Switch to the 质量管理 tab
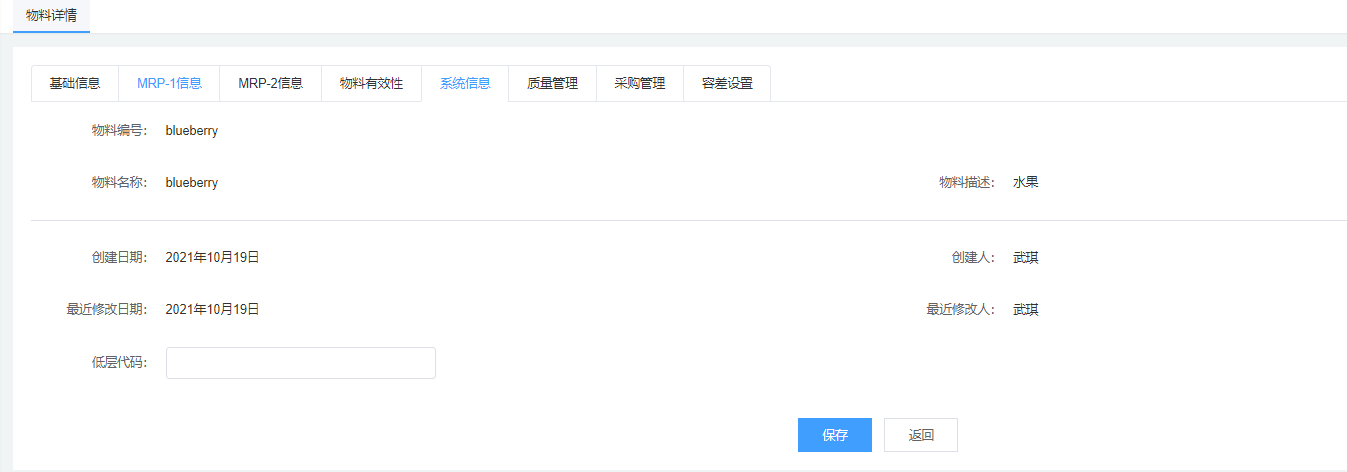 (552, 84)
